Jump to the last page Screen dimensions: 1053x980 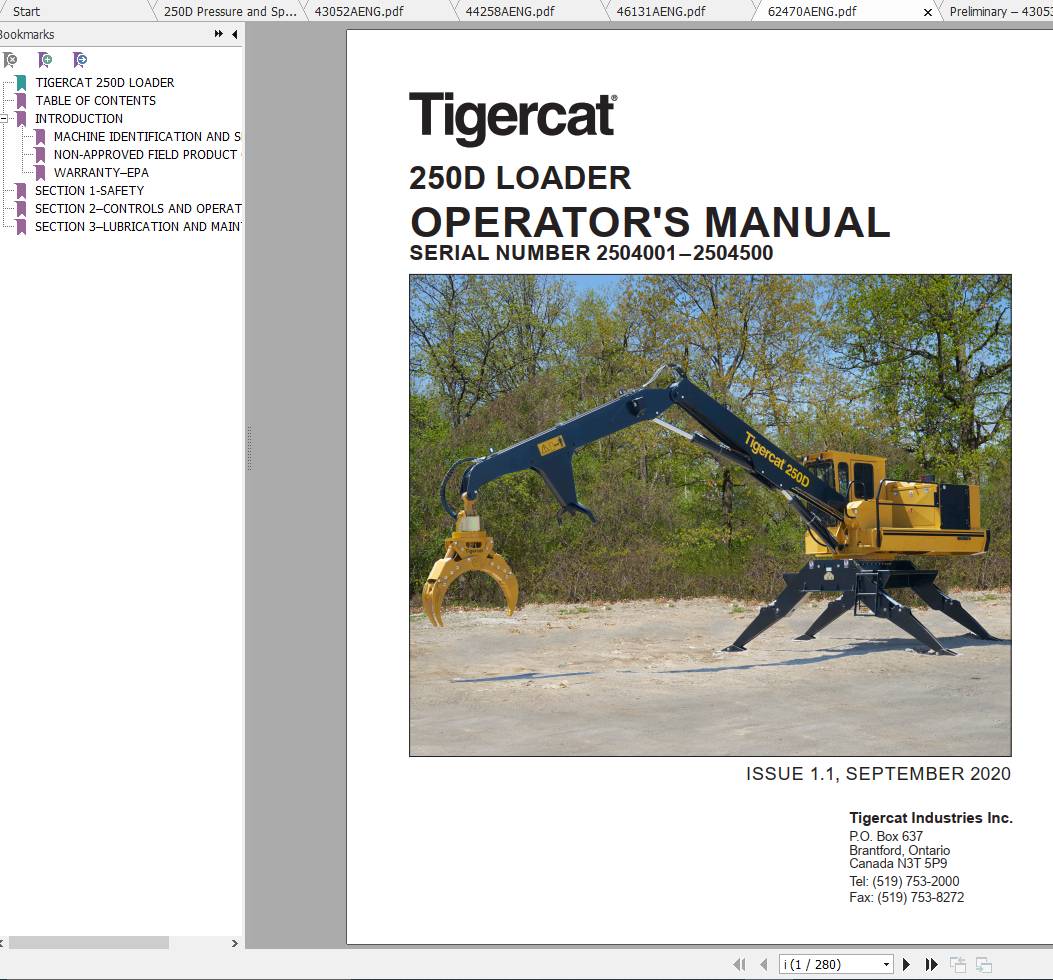[x=930, y=964]
